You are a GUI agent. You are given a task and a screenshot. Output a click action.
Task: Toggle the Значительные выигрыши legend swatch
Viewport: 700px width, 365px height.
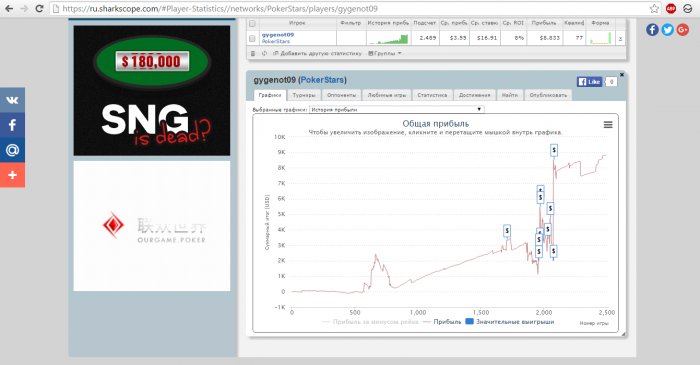[x=469, y=321]
